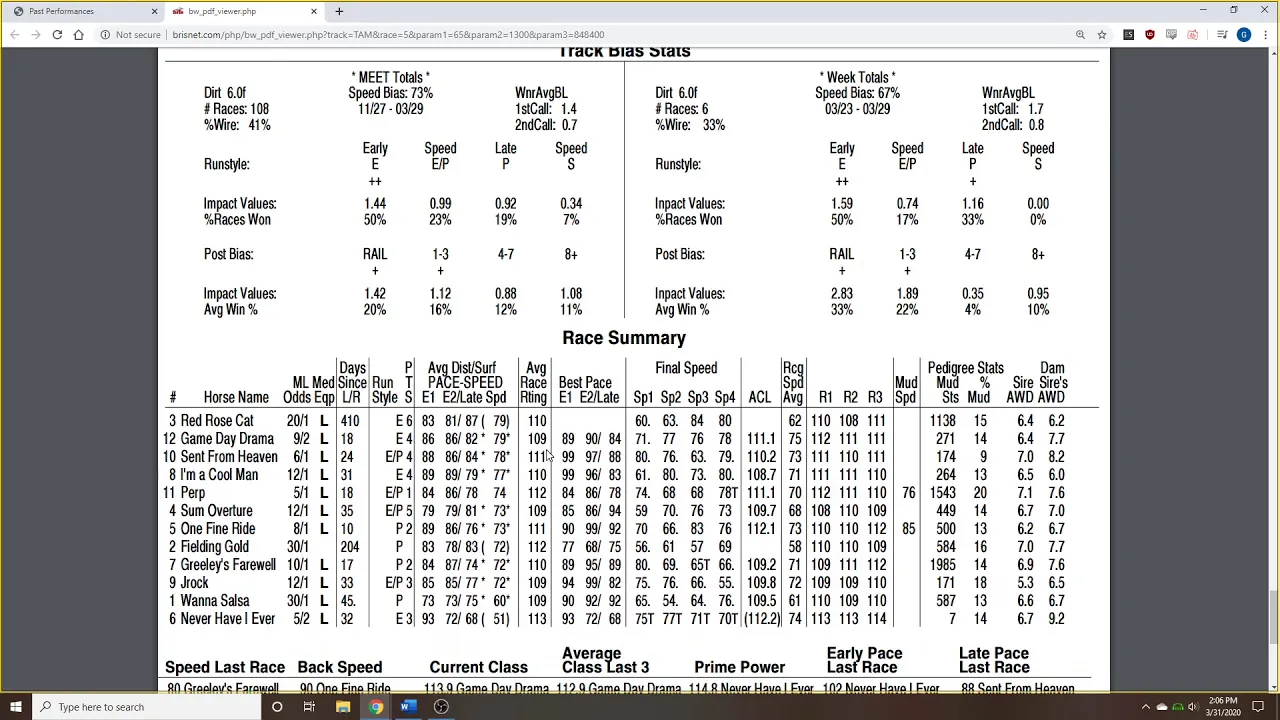This screenshot has width=1280, height=720.
Task: Close the Past Performances tab
Action: 154,11
